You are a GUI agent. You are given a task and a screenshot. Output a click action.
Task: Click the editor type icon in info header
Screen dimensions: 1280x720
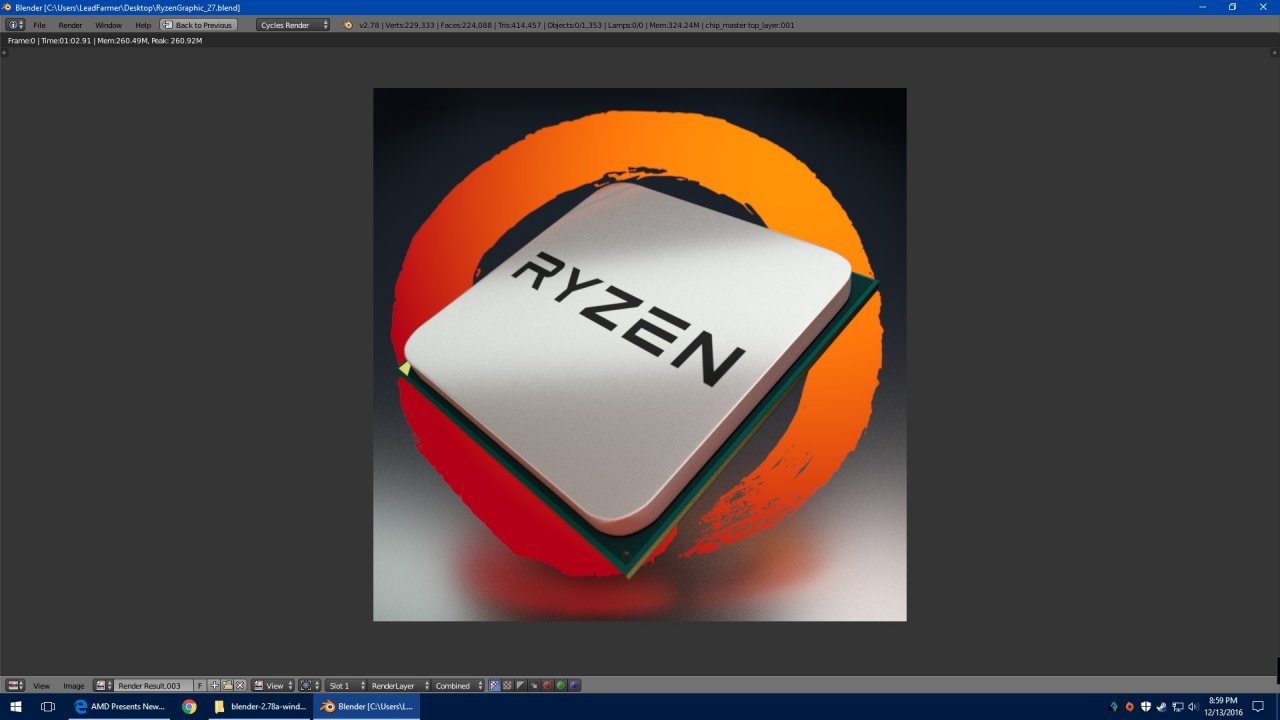tap(15, 25)
